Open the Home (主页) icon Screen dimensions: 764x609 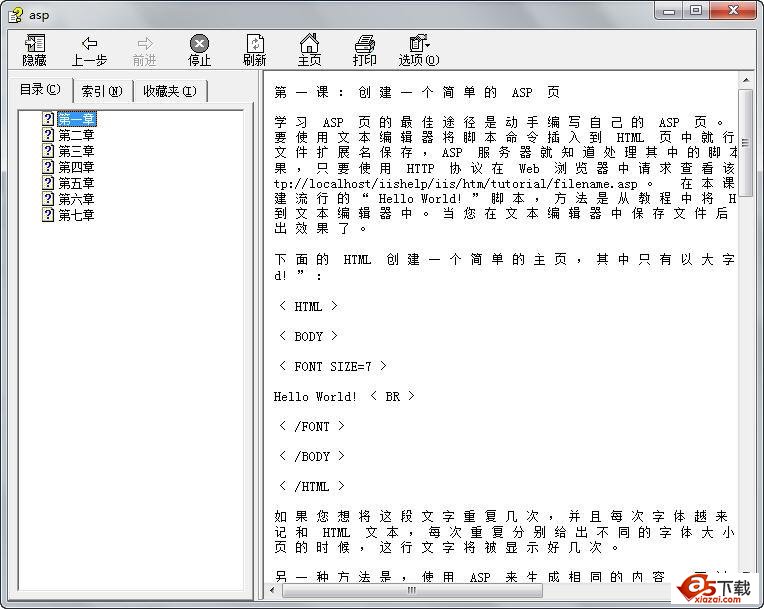tap(310, 50)
